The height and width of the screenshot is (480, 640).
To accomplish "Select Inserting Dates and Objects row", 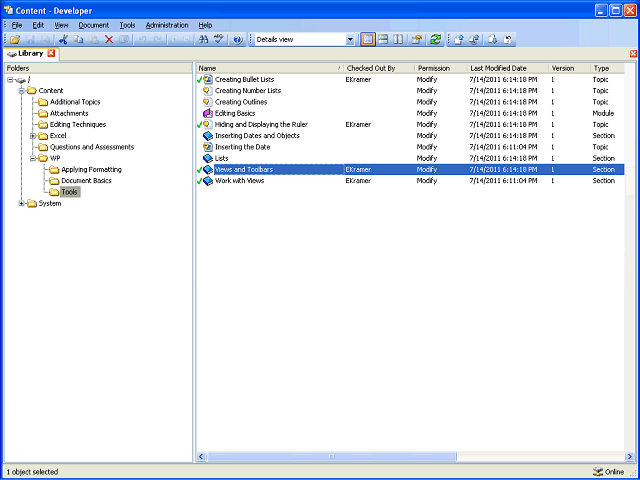I will [410, 136].
